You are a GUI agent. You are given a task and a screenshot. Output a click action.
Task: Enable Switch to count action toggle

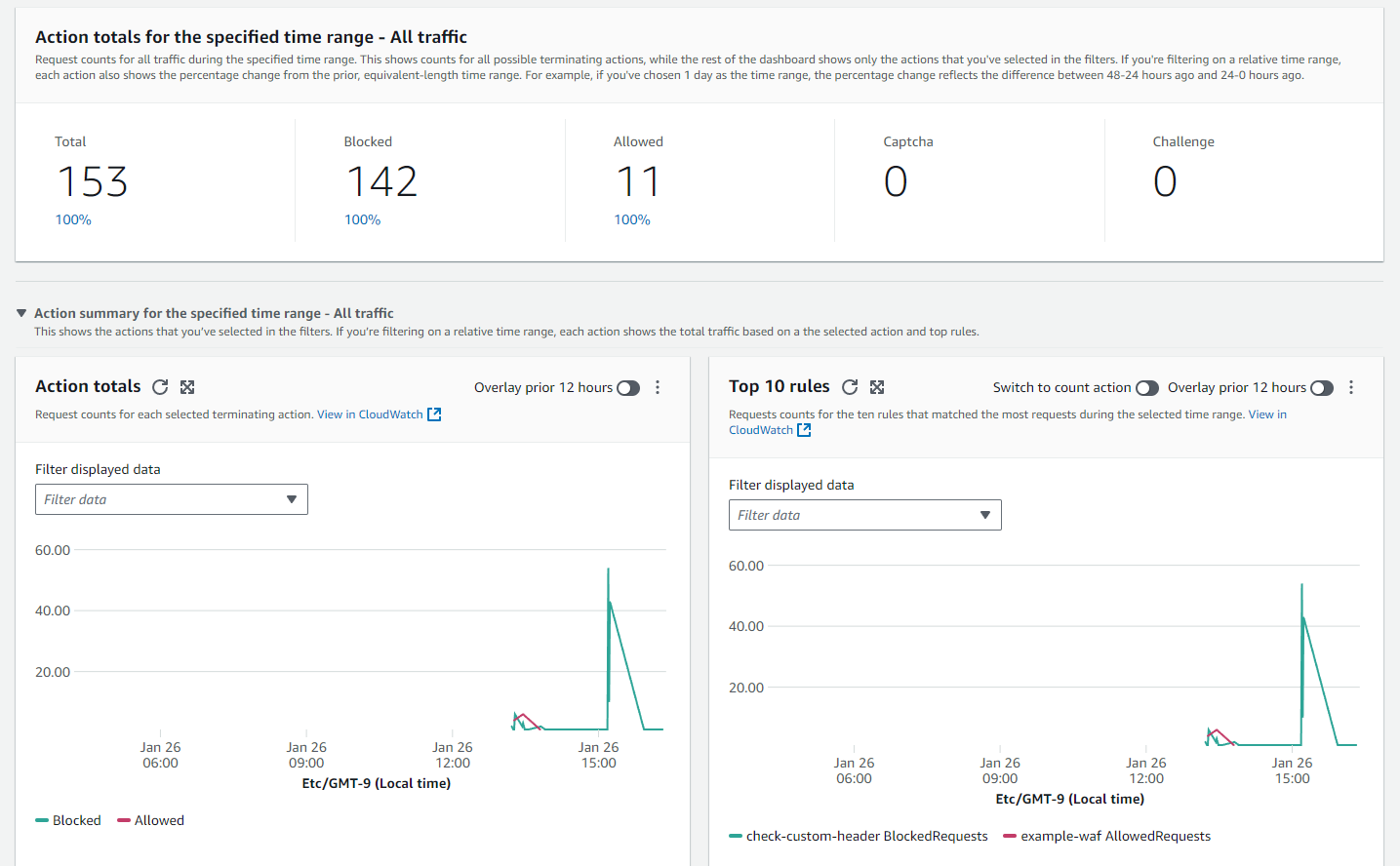(x=1147, y=388)
